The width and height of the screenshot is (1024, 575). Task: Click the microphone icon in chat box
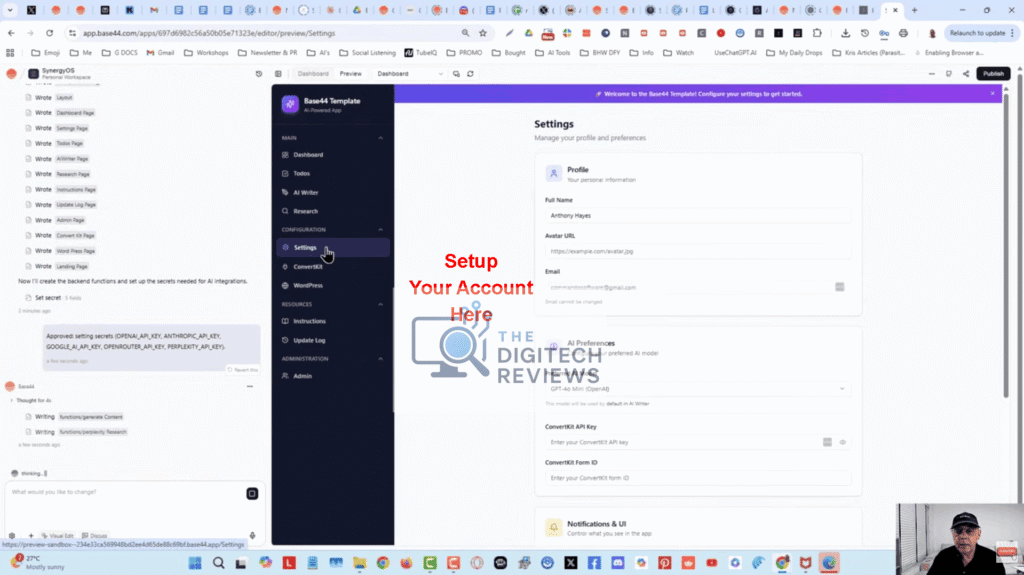pyautogui.click(x=253, y=536)
